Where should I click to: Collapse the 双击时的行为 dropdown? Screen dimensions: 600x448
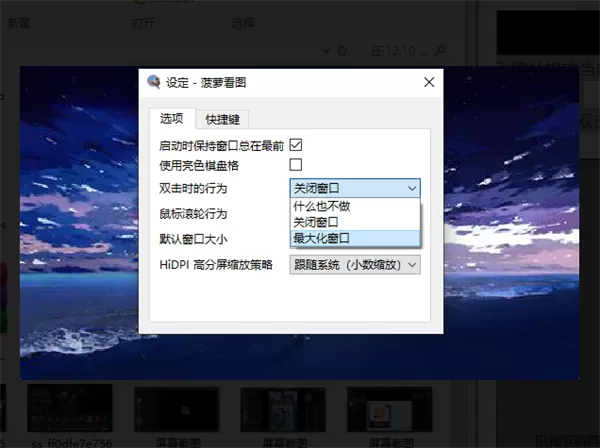pos(355,188)
